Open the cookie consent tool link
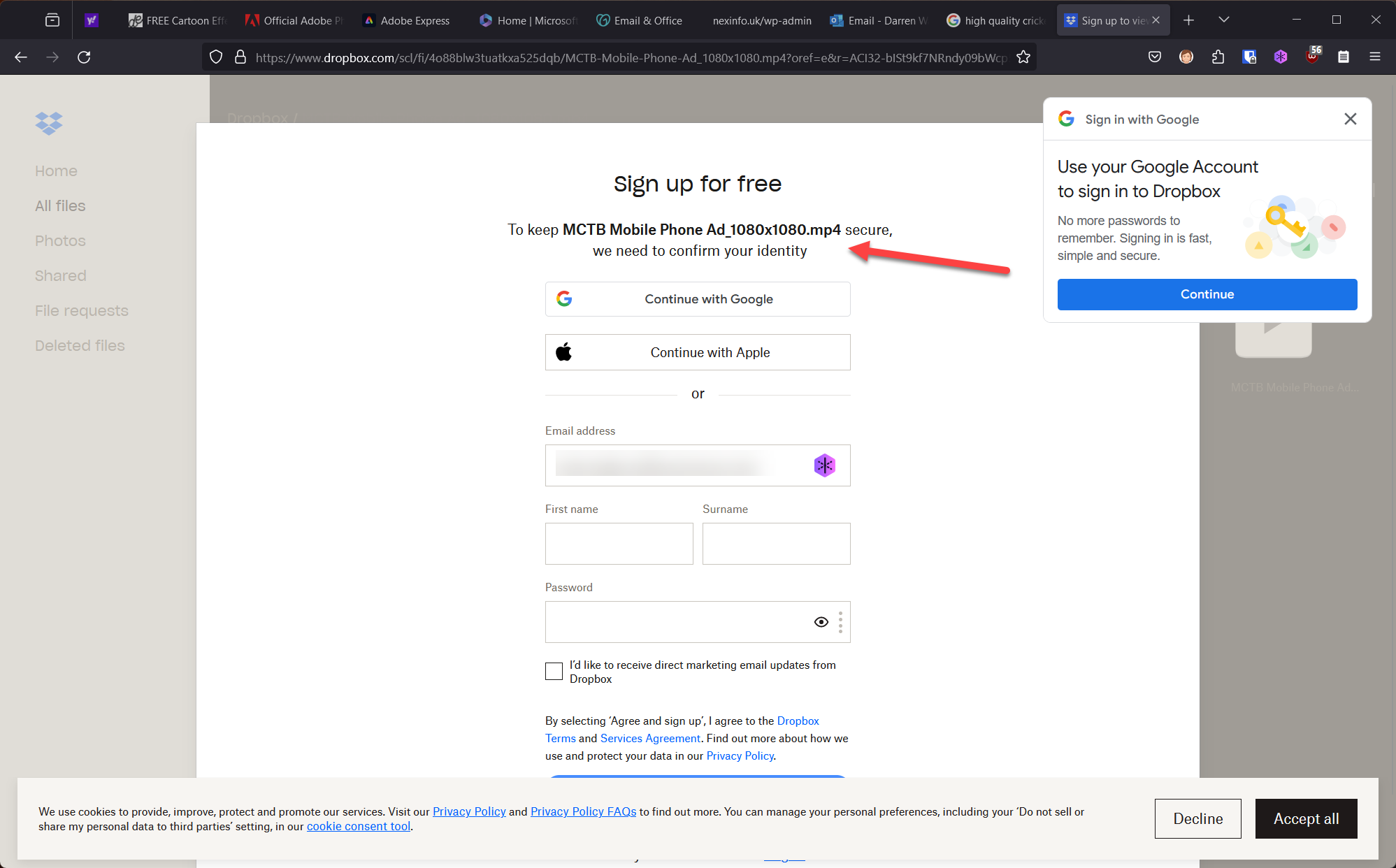Image resolution: width=1396 pixels, height=868 pixels. pos(359,826)
